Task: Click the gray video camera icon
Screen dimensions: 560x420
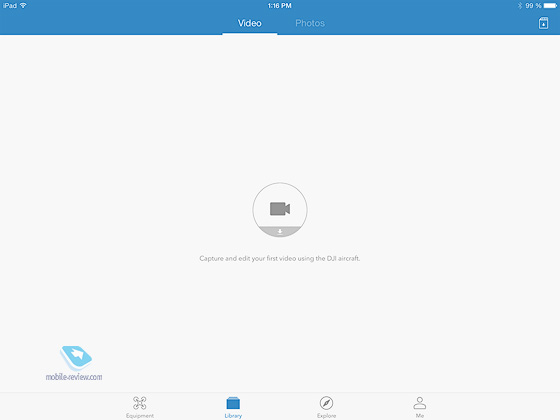Action: point(280,209)
